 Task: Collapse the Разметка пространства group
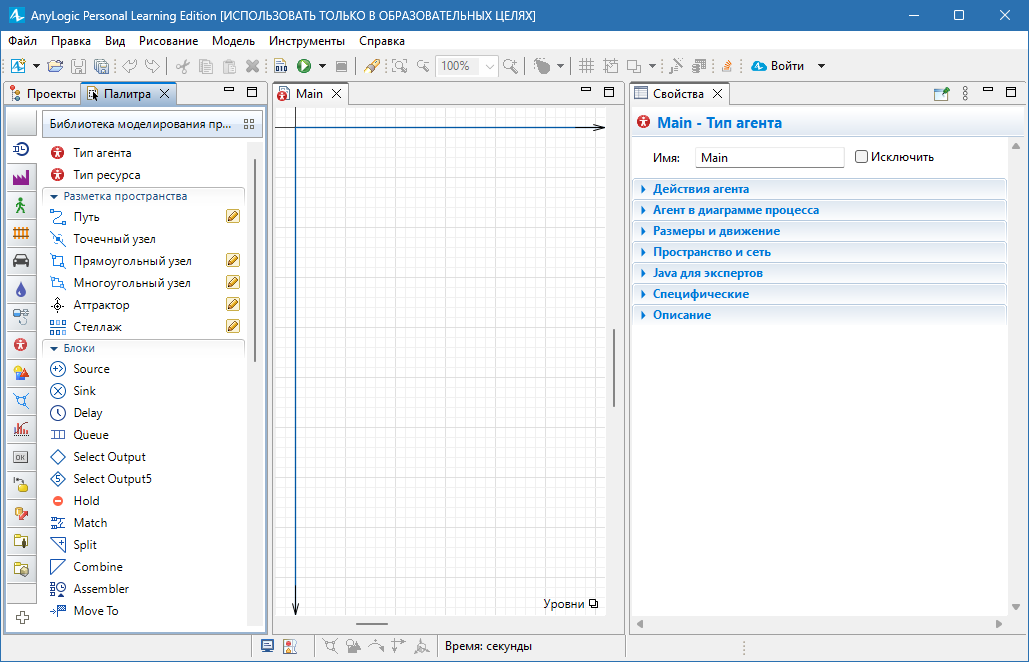click(x=54, y=196)
